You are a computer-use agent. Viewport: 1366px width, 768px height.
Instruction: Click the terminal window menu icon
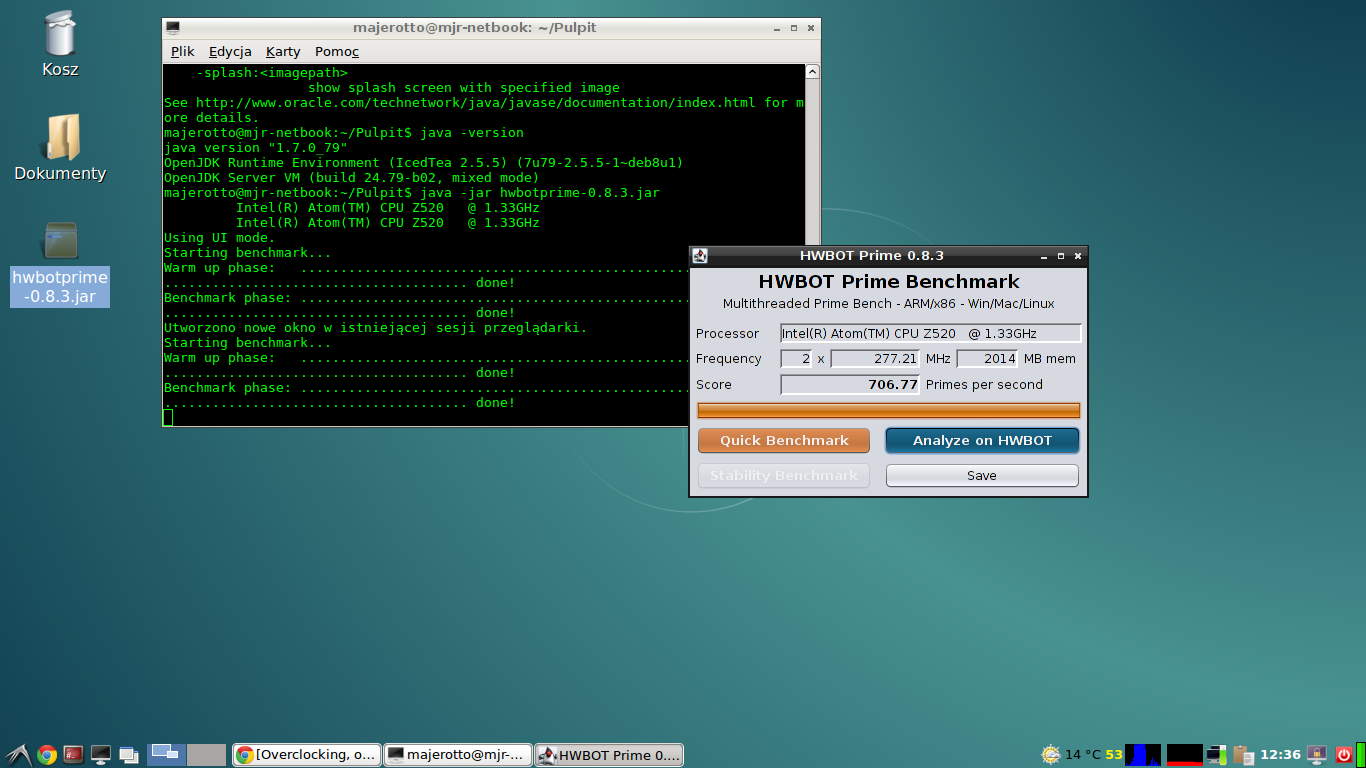(x=173, y=28)
